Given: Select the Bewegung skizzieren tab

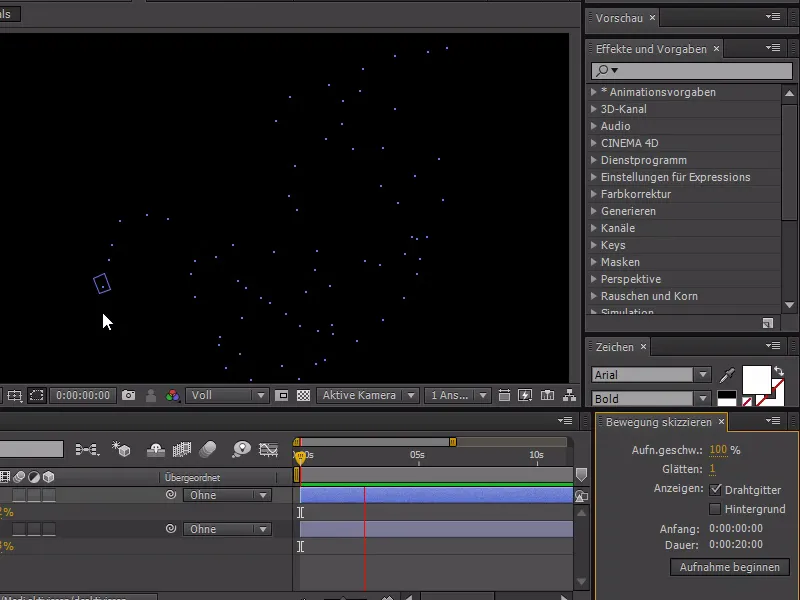Looking at the screenshot, I should (x=658, y=423).
